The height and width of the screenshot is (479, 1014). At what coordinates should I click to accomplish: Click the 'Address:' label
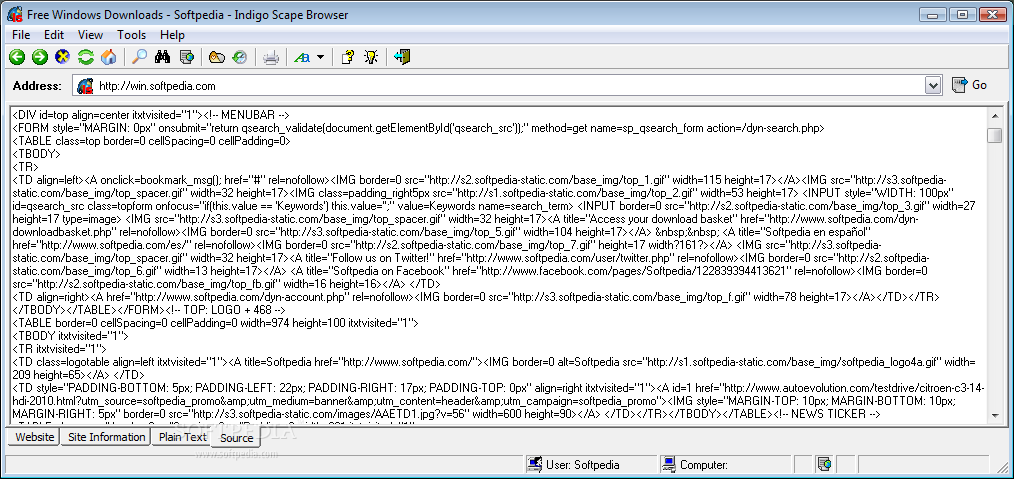(x=38, y=85)
